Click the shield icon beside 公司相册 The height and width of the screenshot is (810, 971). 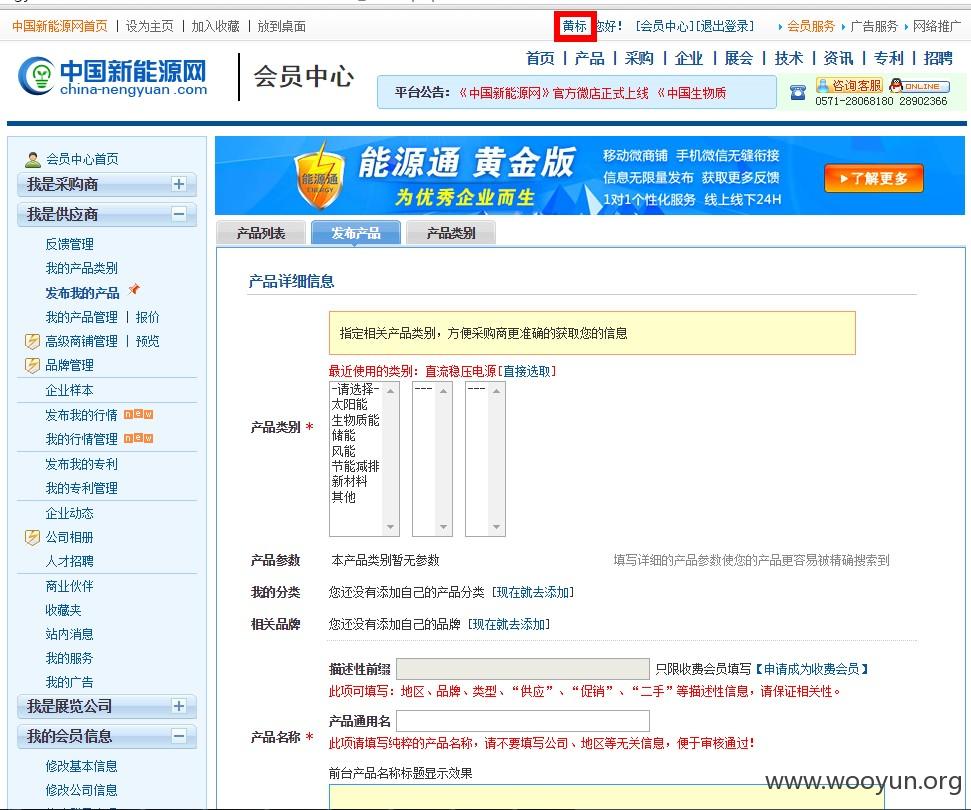[32, 538]
